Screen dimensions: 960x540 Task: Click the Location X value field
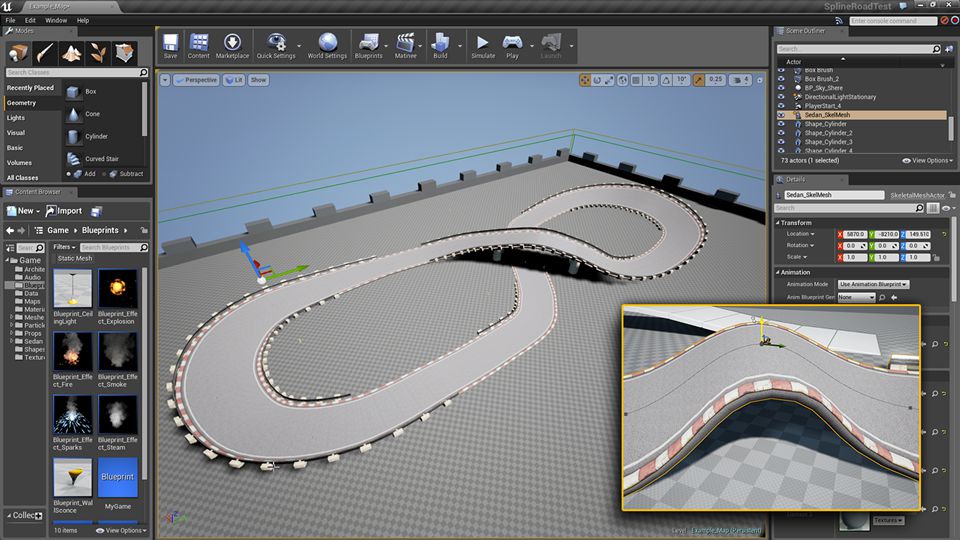(855, 234)
